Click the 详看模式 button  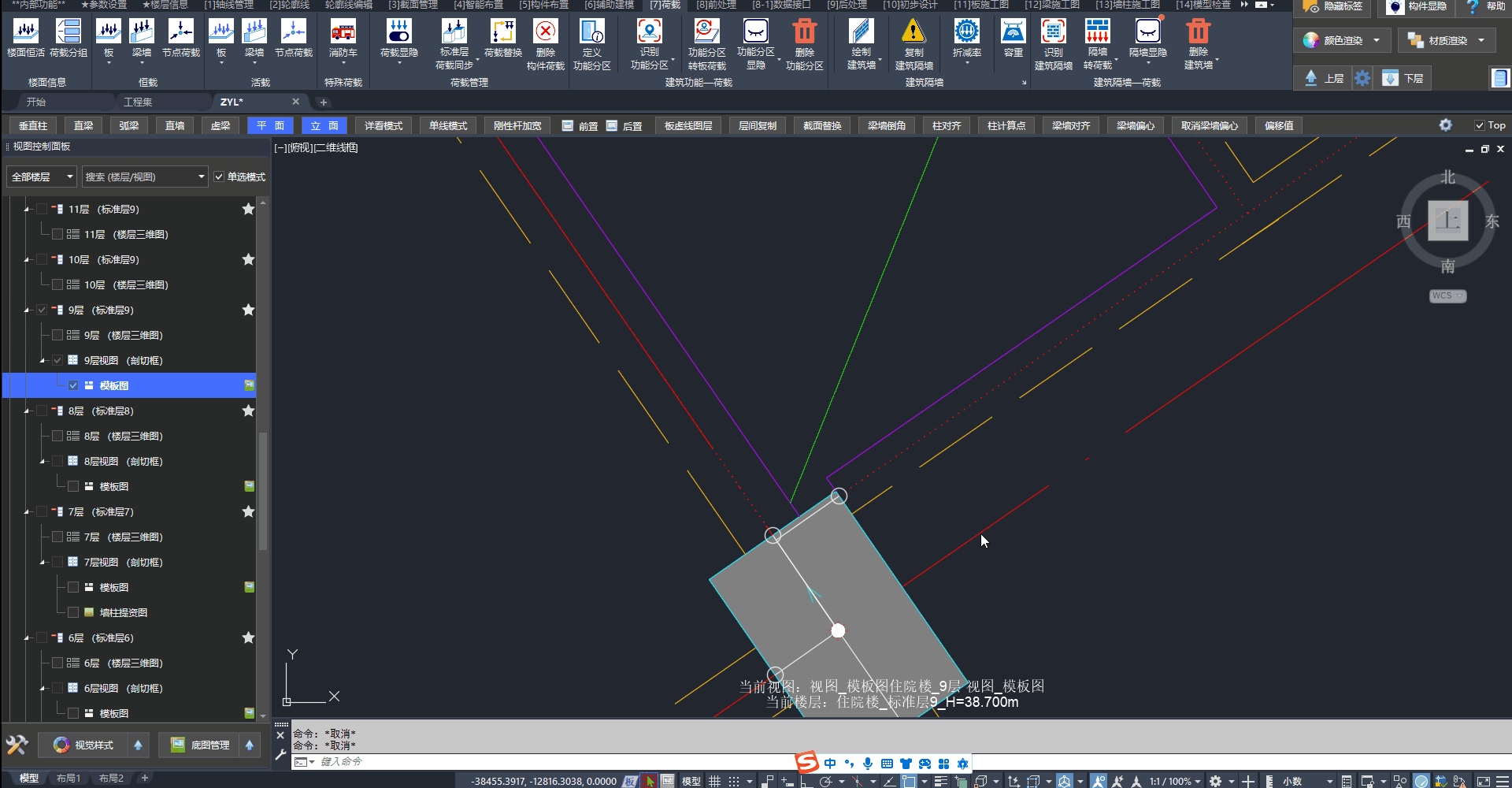[384, 126]
